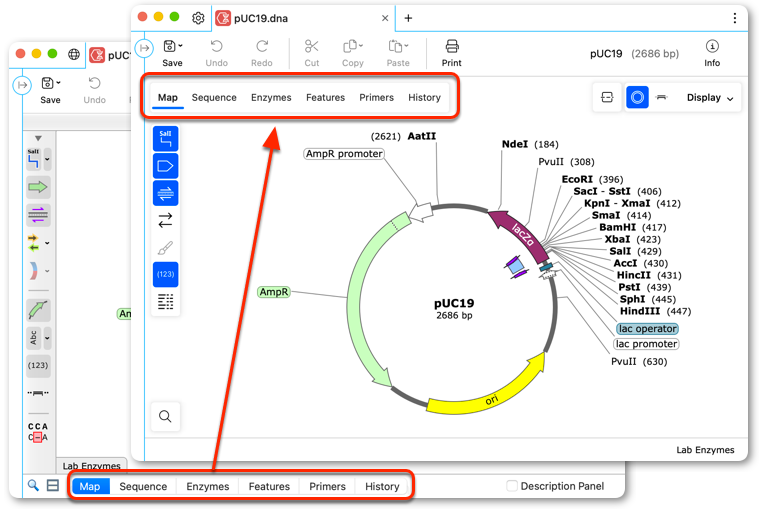Click the Paste toolbar icon
759x509 pixels.
pos(395,46)
